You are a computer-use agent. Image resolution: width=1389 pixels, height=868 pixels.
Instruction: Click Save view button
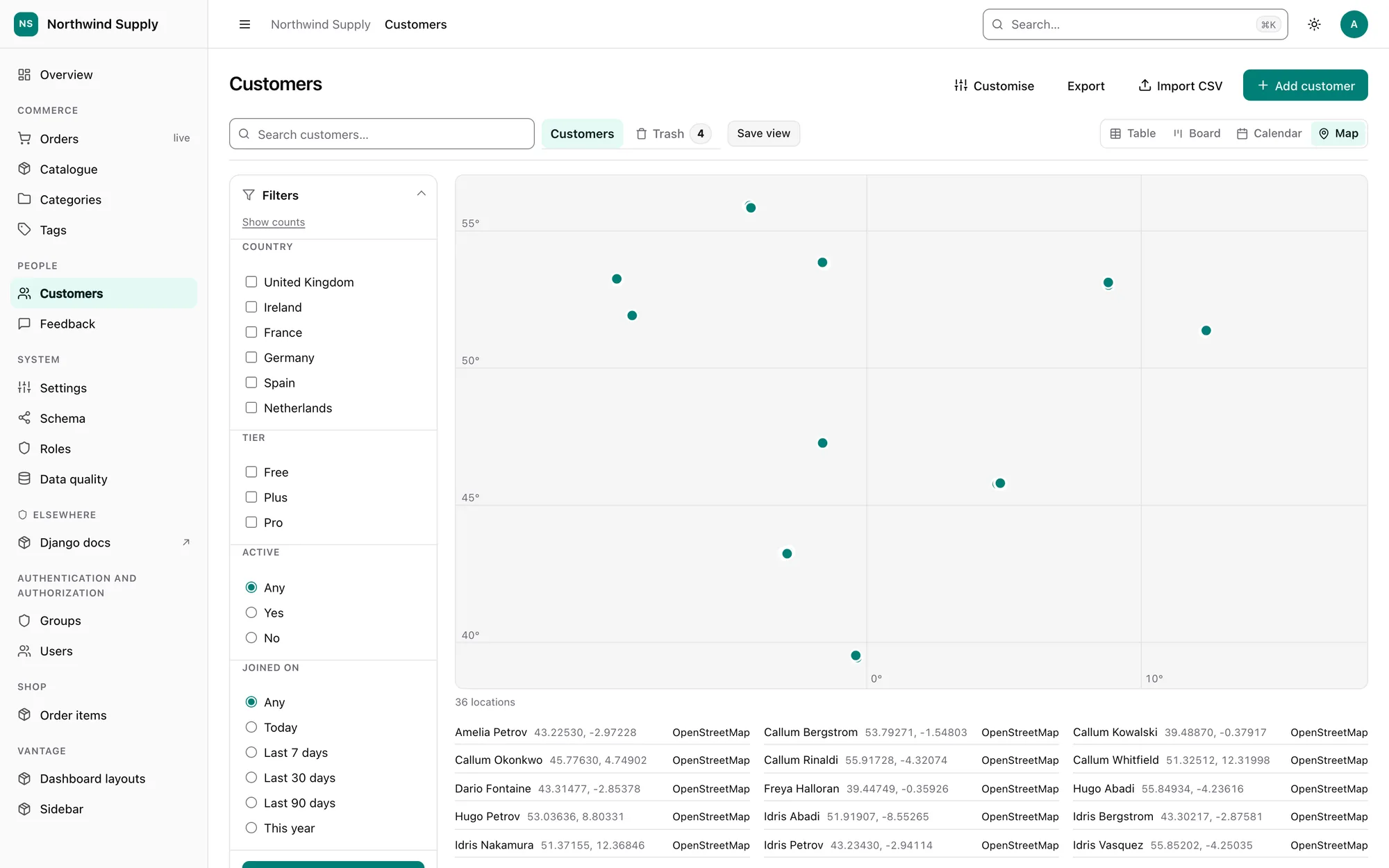click(763, 133)
